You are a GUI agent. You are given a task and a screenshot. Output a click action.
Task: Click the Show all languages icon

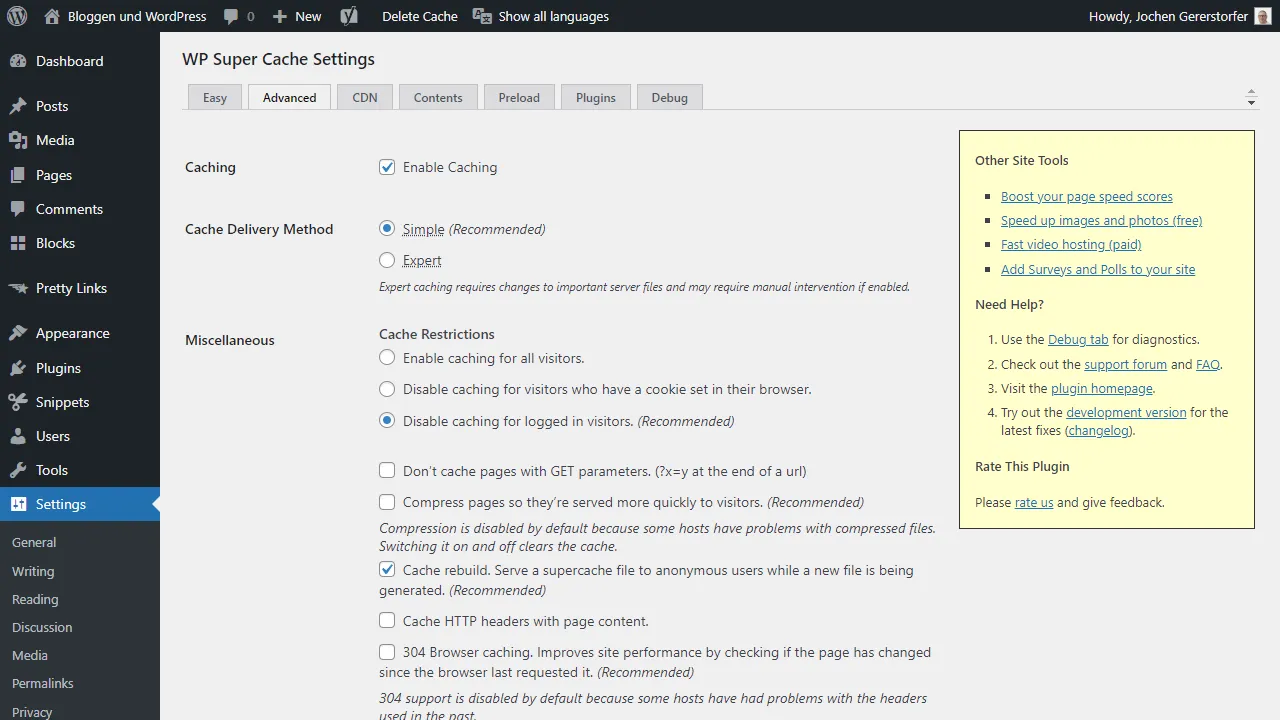click(482, 16)
